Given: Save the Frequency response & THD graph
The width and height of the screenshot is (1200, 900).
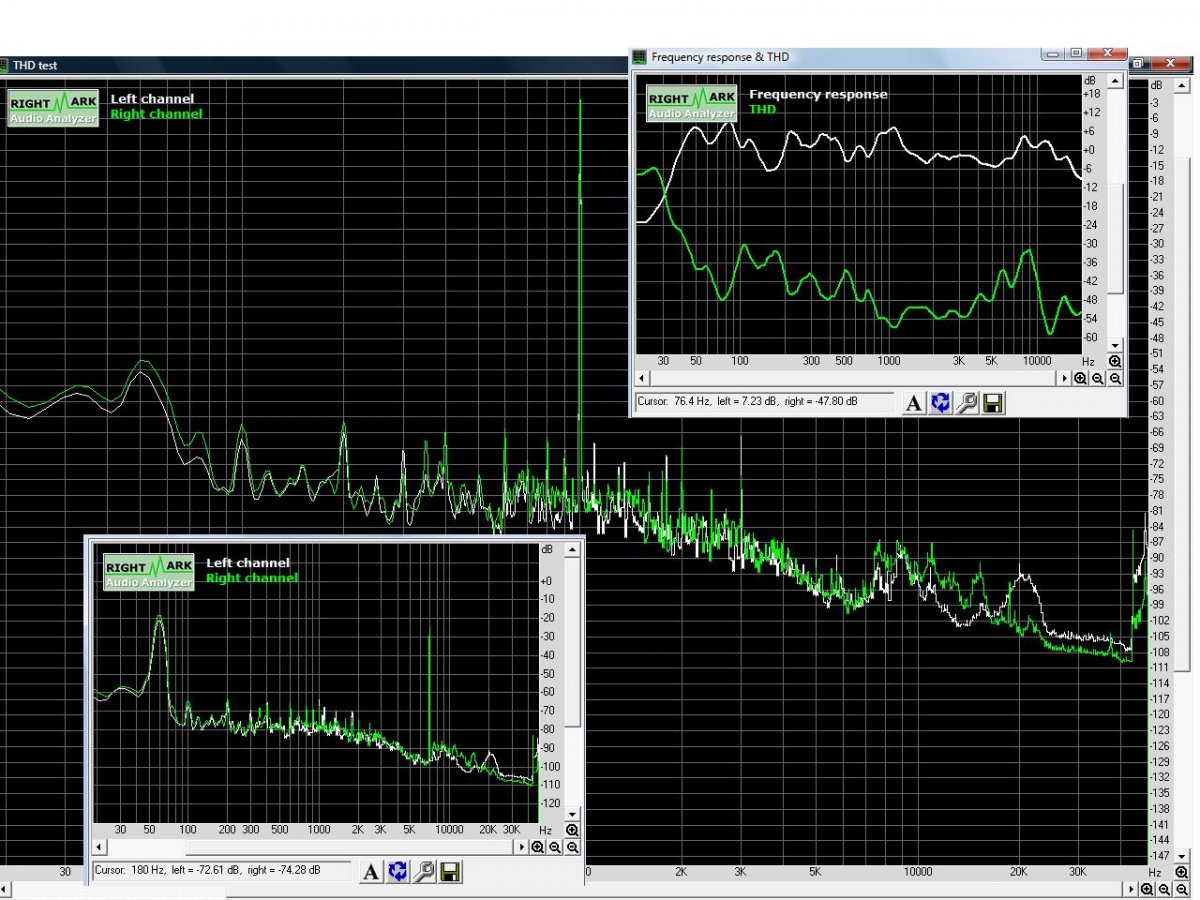Looking at the screenshot, I should point(993,403).
